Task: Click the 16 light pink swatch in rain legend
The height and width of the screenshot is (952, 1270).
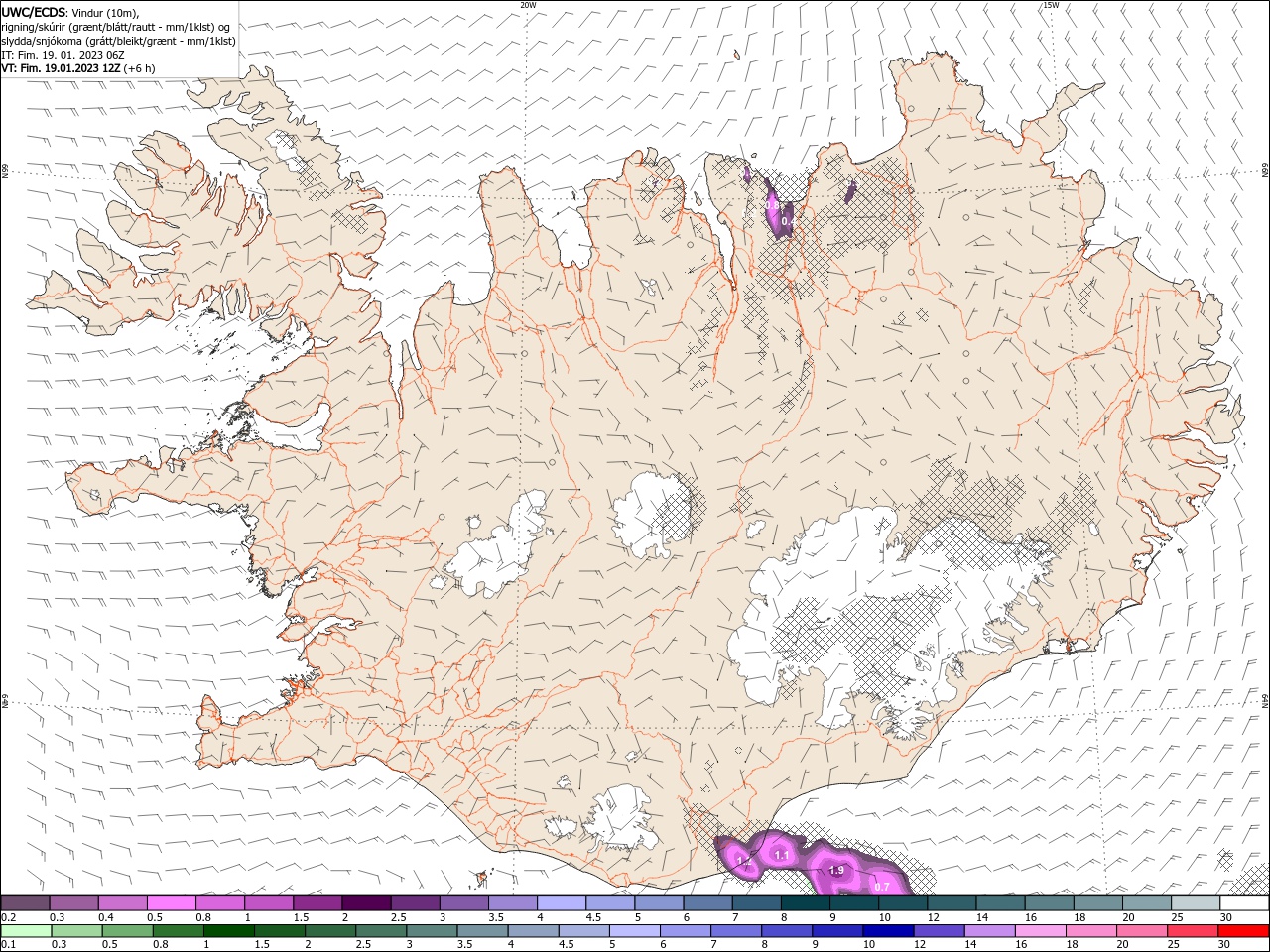Action: 1041,931
